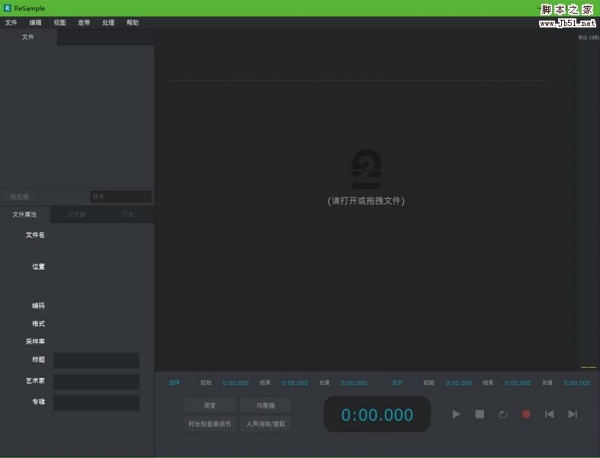Image resolution: width=600 pixels, height=458 pixels.
Task: Click the 采样率 sample rate label
Action: coord(35,341)
